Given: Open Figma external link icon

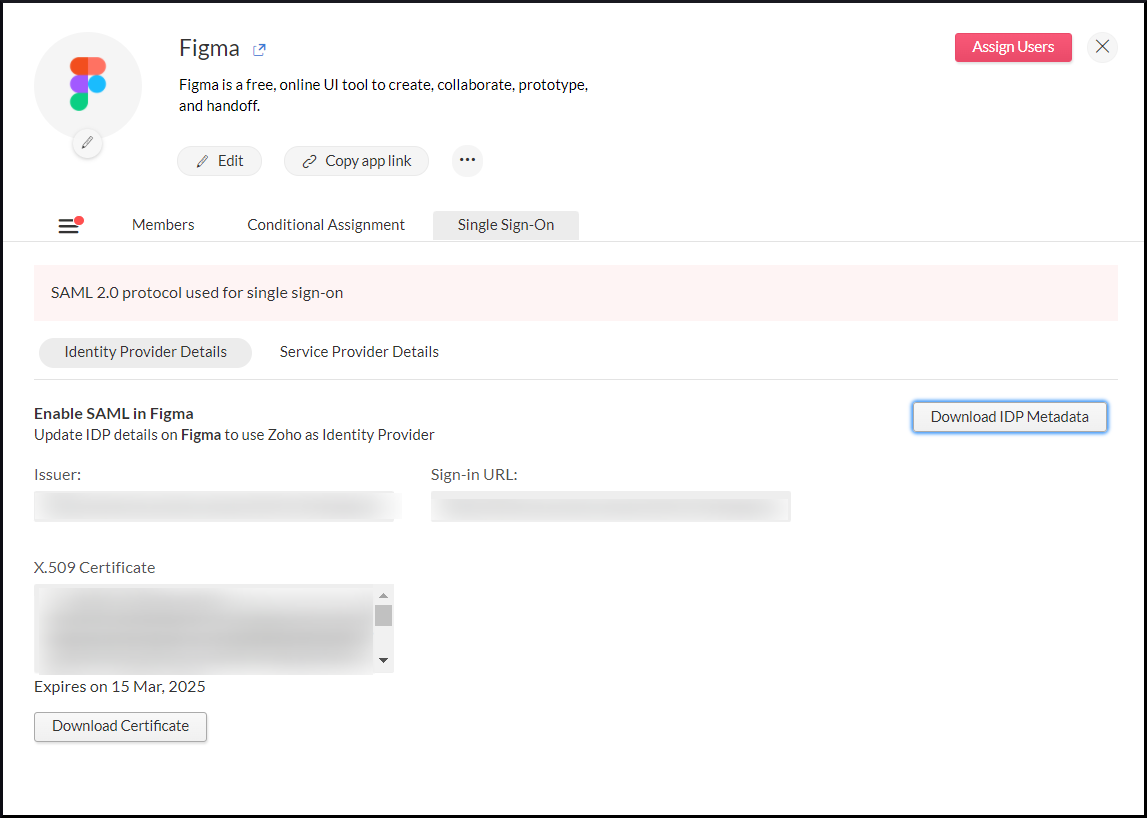Looking at the screenshot, I should [x=259, y=50].
